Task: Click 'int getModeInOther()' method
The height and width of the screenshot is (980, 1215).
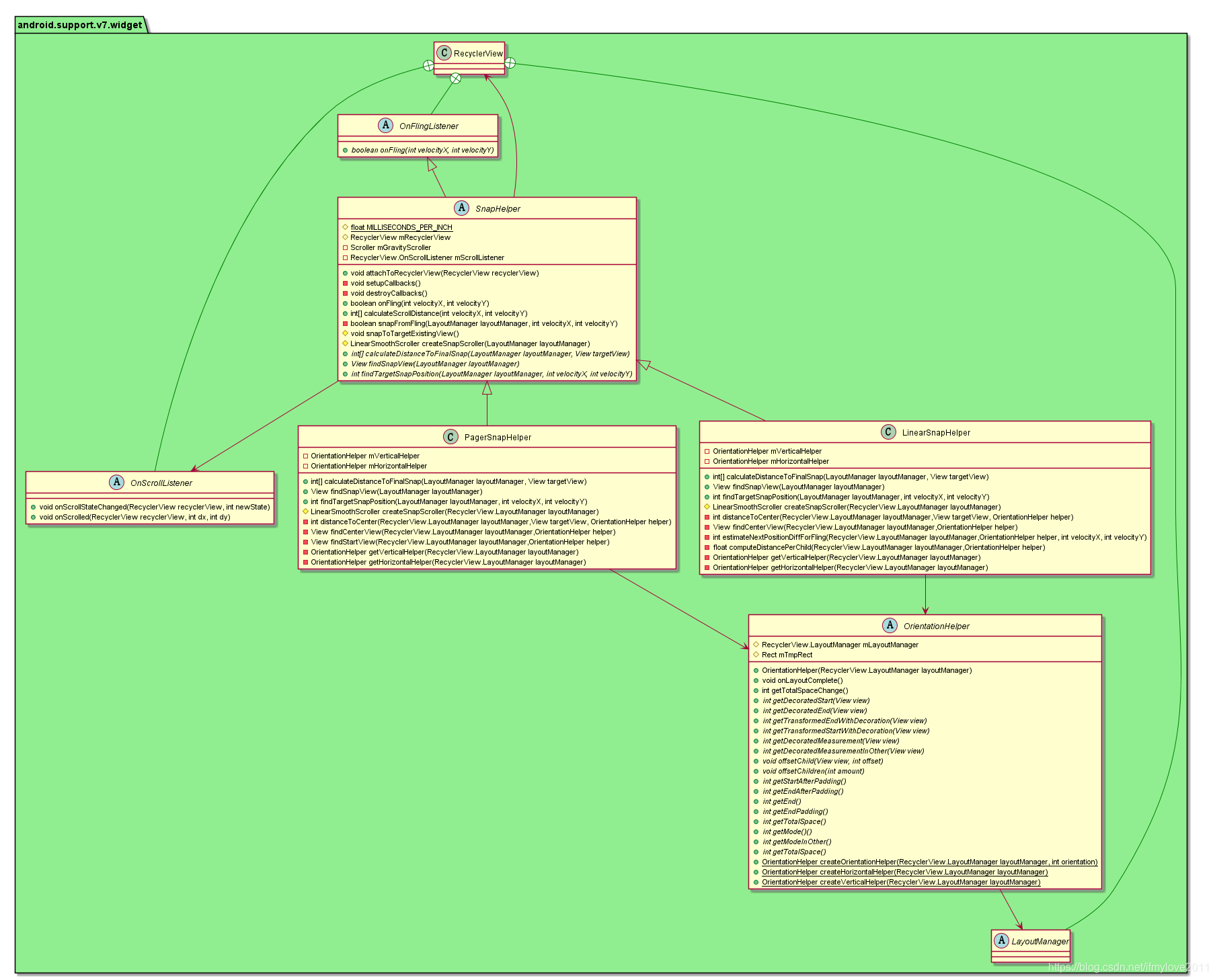Action: tap(797, 842)
